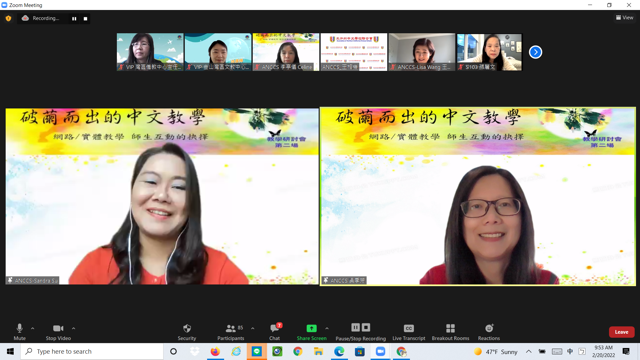Leave the meeting with the red button

pyautogui.click(x=621, y=332)
